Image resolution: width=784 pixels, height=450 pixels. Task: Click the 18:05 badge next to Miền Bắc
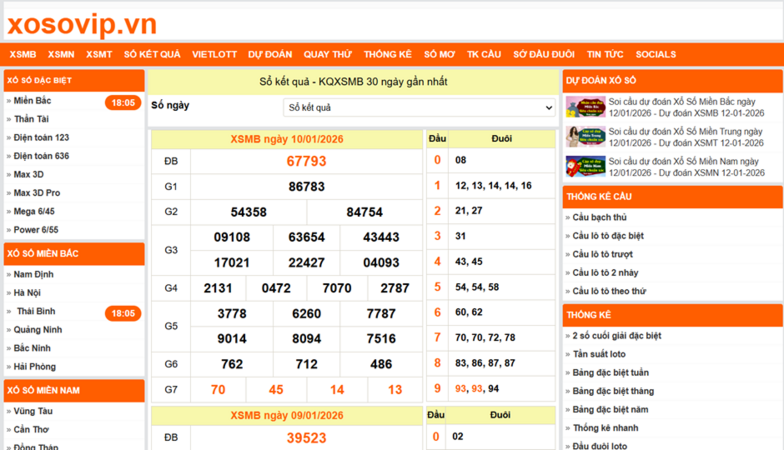123,102
